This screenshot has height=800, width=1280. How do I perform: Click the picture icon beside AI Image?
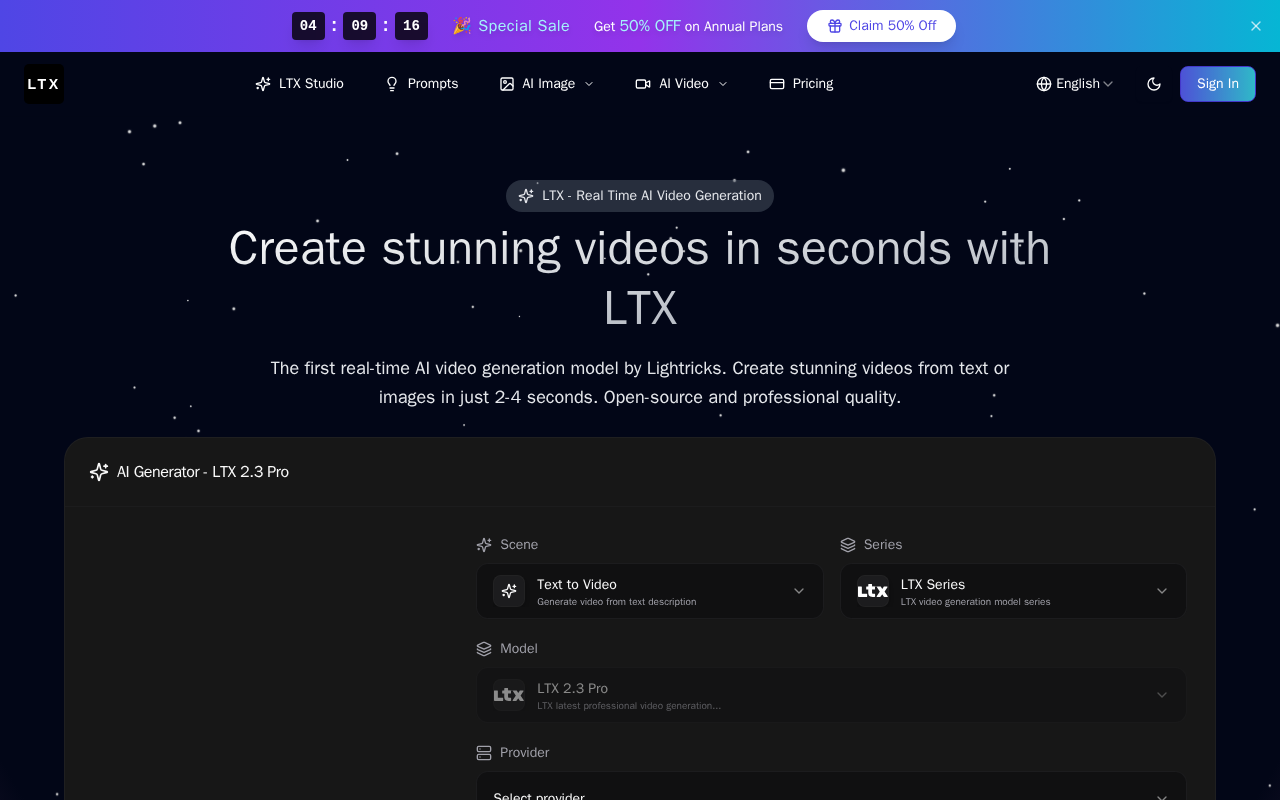507,84
